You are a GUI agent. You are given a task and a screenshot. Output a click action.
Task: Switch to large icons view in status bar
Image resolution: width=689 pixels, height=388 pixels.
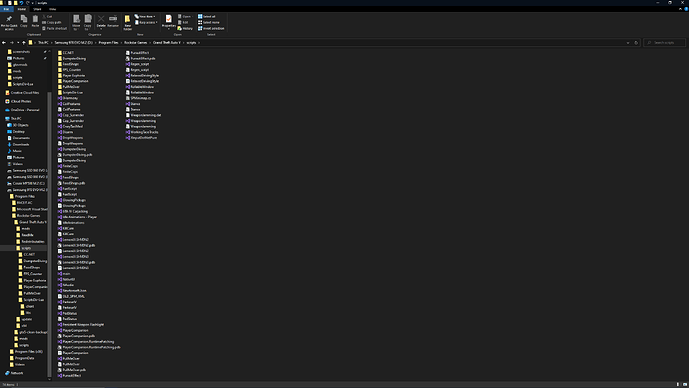(x=685, y=384)
